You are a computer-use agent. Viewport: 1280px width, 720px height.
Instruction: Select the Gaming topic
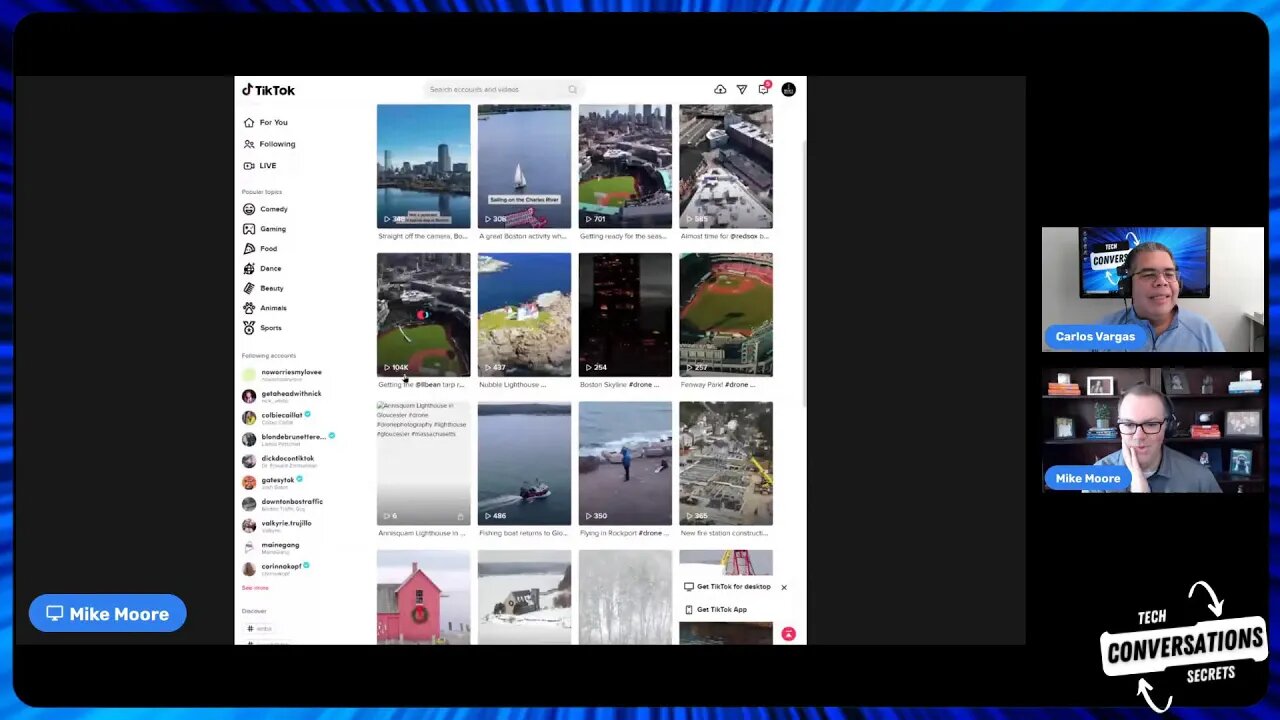[264, 229]
